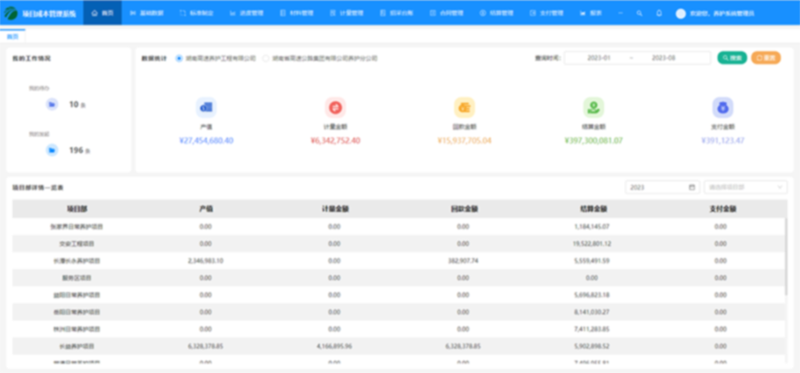Click the folder icon beside 196

(52, 151)
